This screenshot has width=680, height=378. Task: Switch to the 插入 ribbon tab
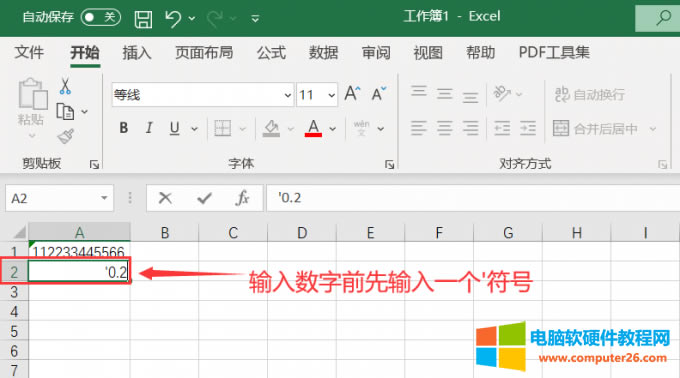(137, 52)
